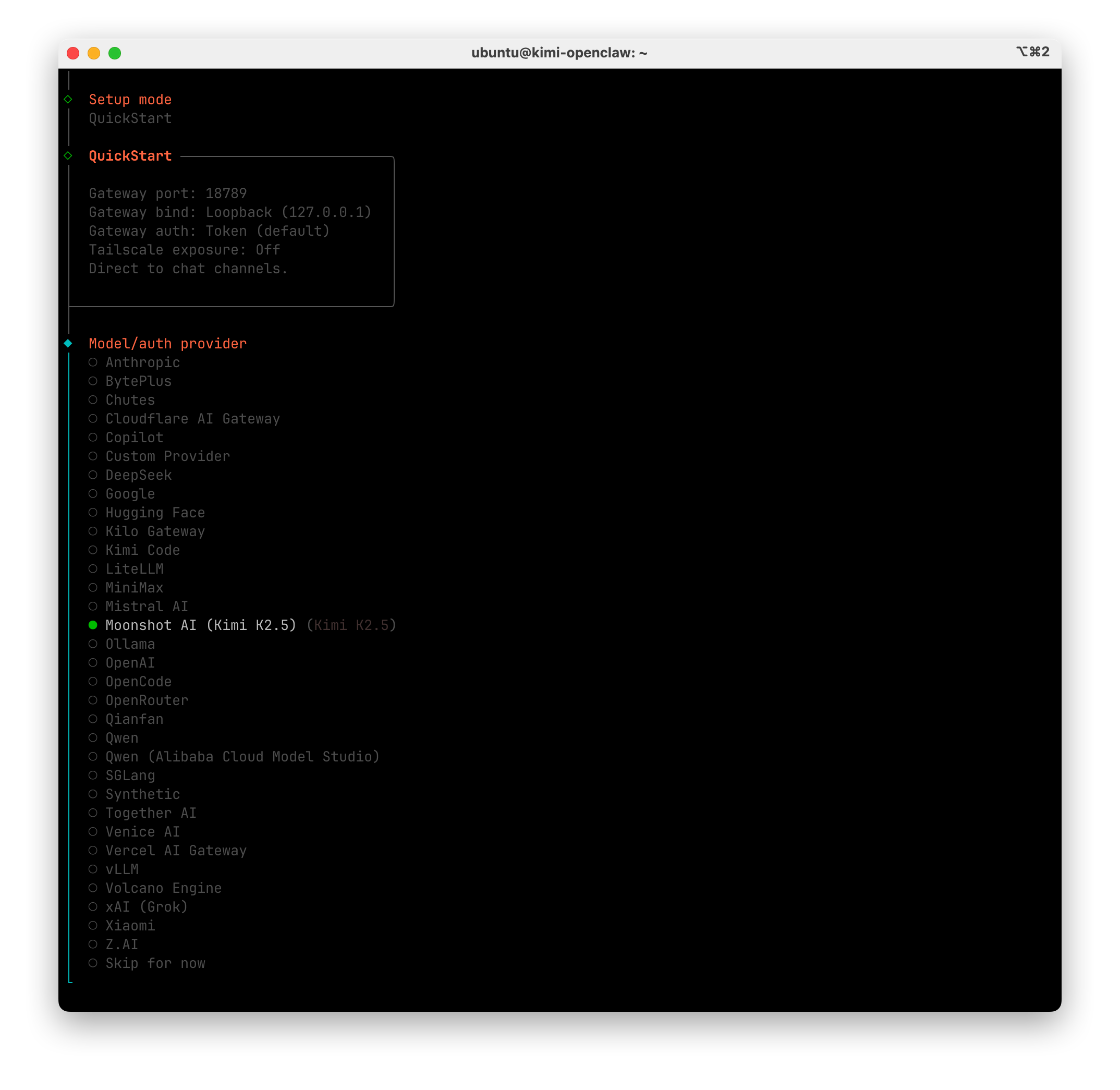Choose Qwen (Alibaba Cloud Model Studio)
This screenshot has width=1120, height=1090.
[x=242, y=757]
